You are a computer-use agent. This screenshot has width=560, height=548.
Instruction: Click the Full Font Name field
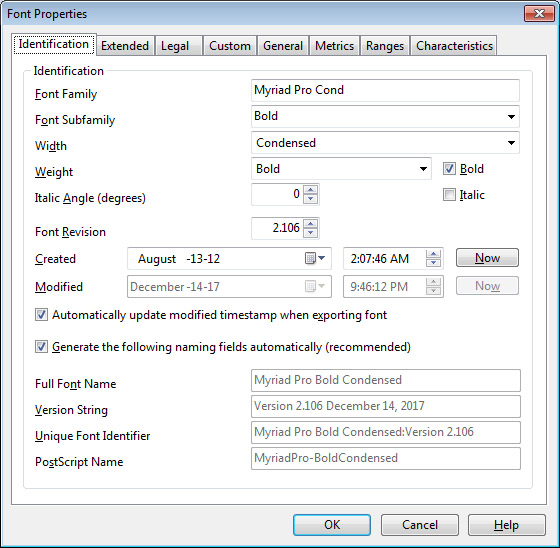tap(386, 380)
